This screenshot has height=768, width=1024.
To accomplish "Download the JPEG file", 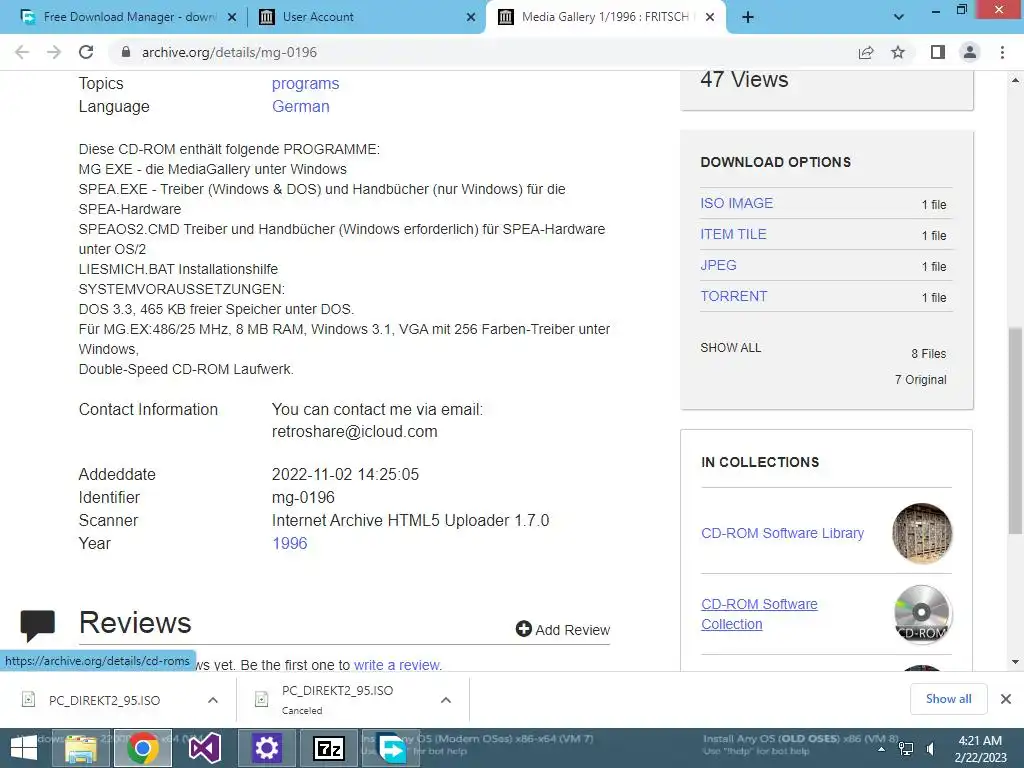I will [x=718, y=265].
